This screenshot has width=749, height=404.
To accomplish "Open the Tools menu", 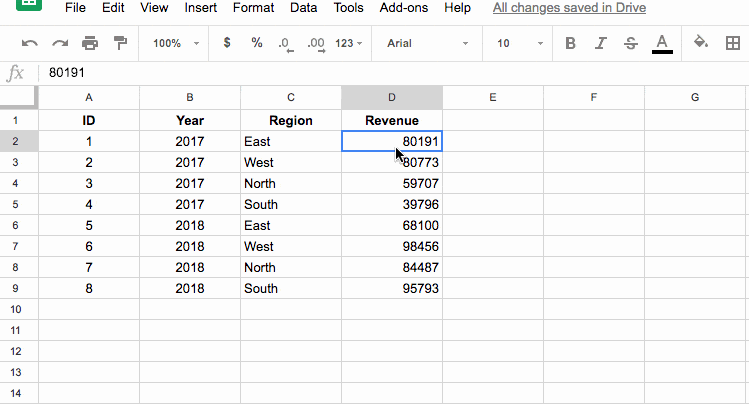I will (349, 8).
